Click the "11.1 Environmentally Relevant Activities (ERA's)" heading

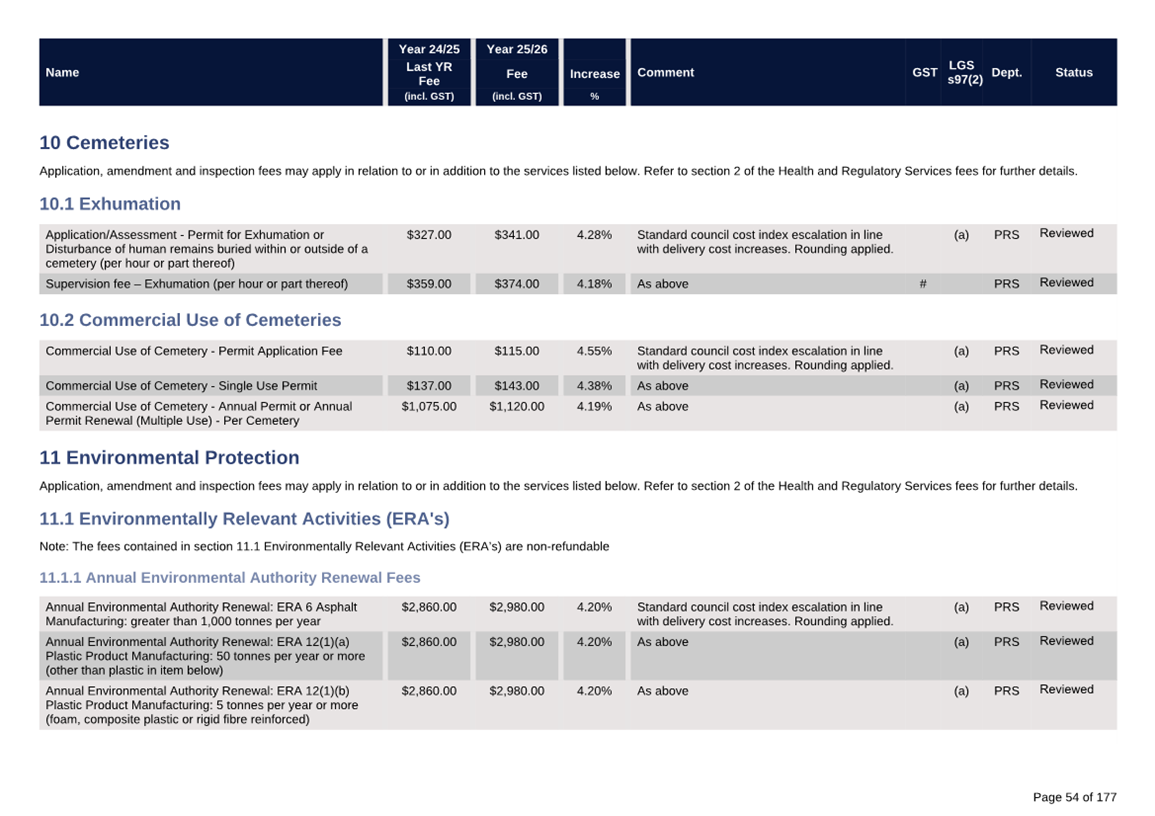point(244,519)
